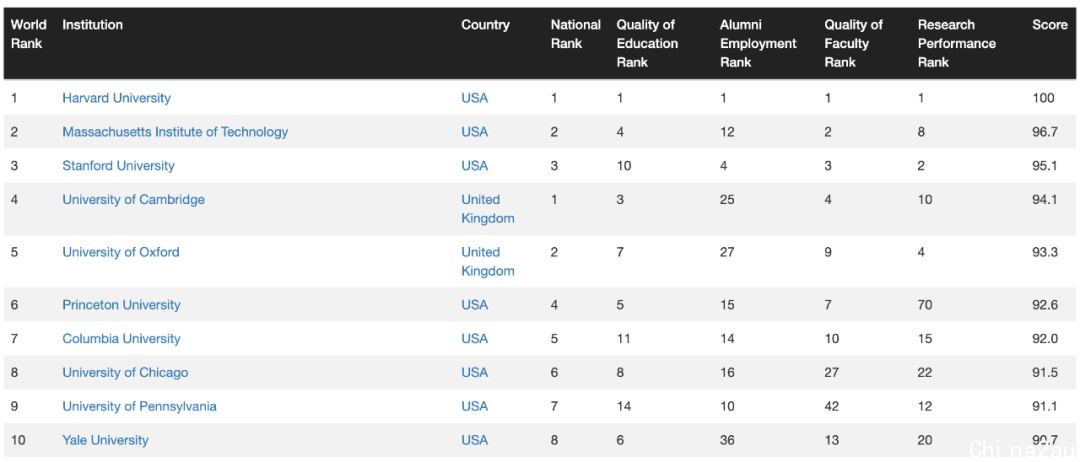Open the Princeton University link

point(121,304)
